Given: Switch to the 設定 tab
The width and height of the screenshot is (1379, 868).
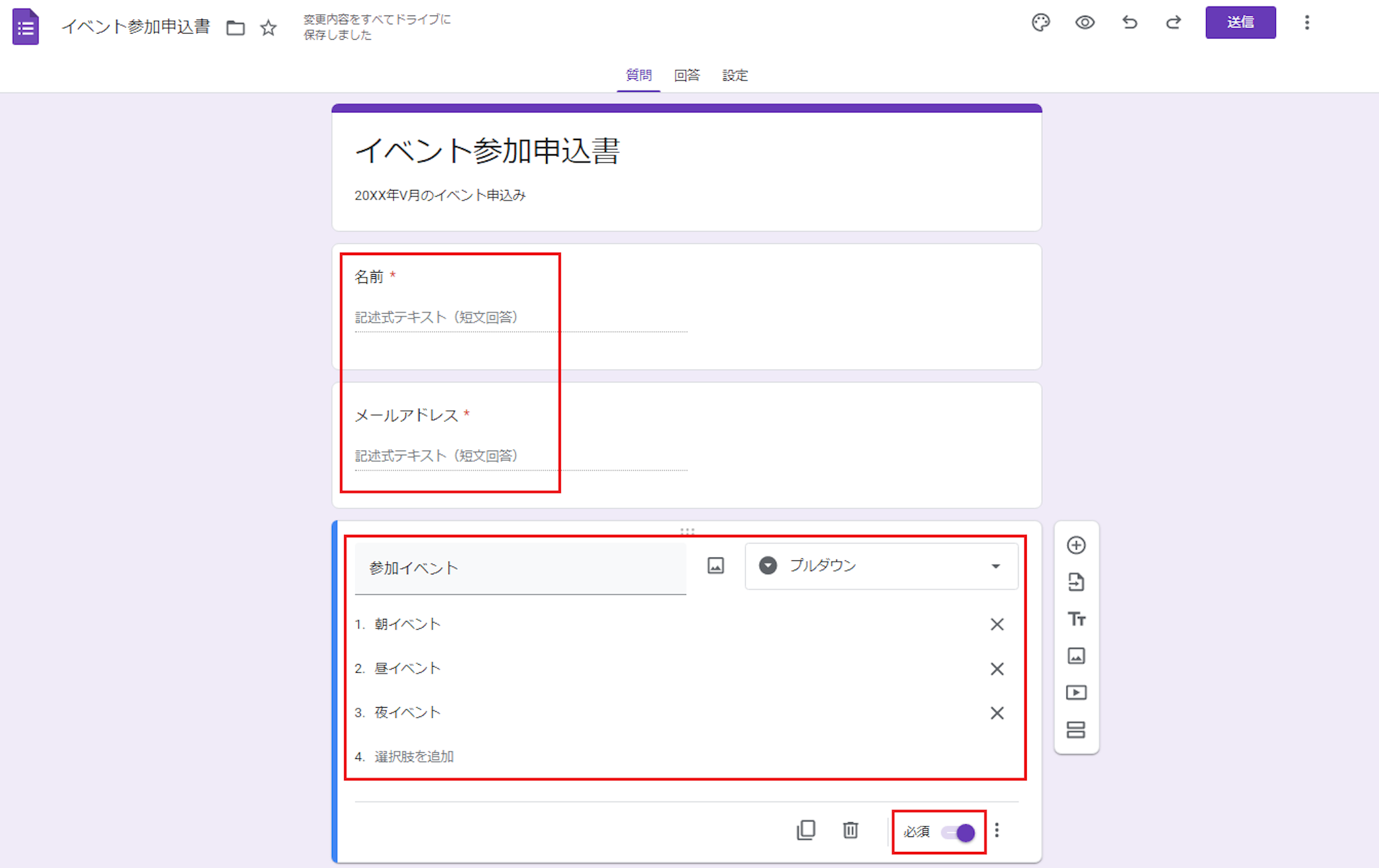Looking at the screenshot, I should click(x=735, y=75).
